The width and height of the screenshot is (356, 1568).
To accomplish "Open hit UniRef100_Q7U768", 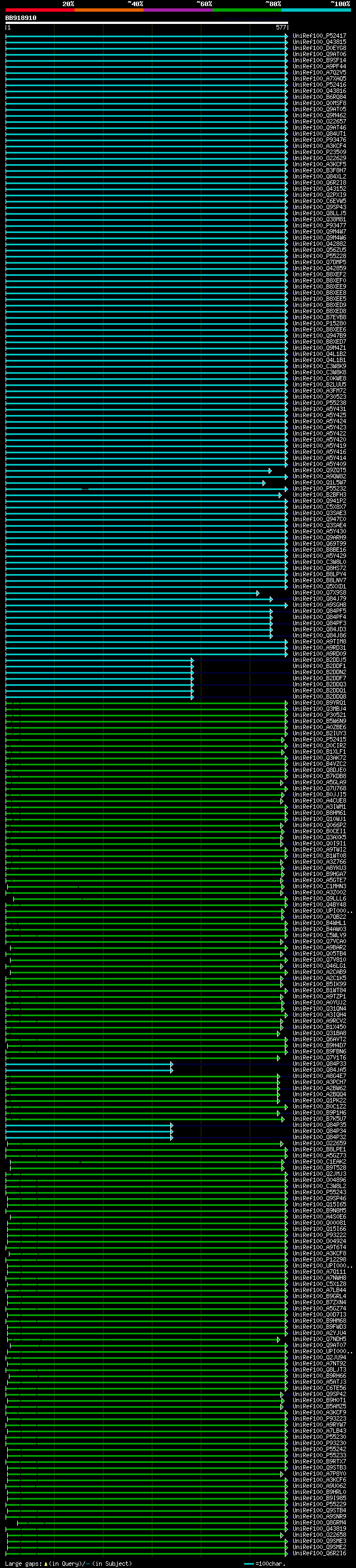I will click(319, 789).
